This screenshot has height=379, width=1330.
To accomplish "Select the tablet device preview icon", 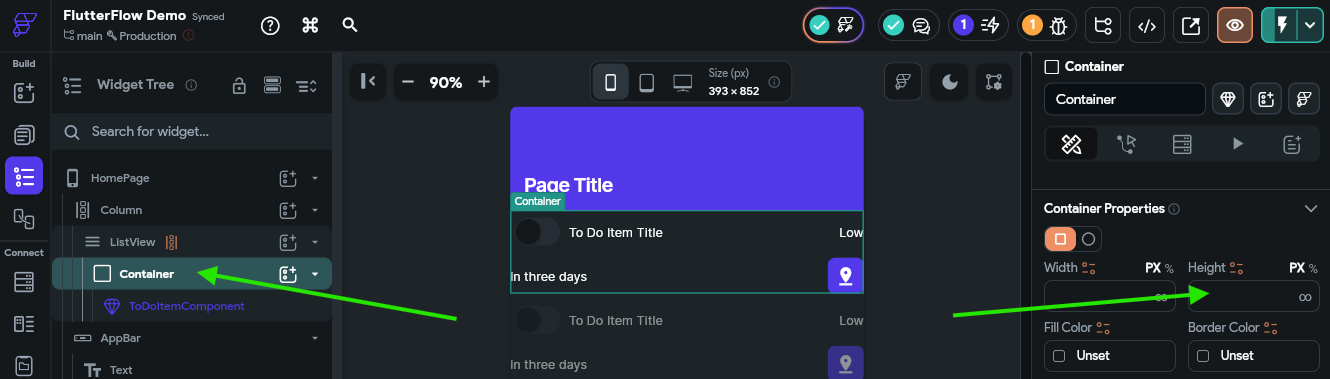I will coord(646,82).
